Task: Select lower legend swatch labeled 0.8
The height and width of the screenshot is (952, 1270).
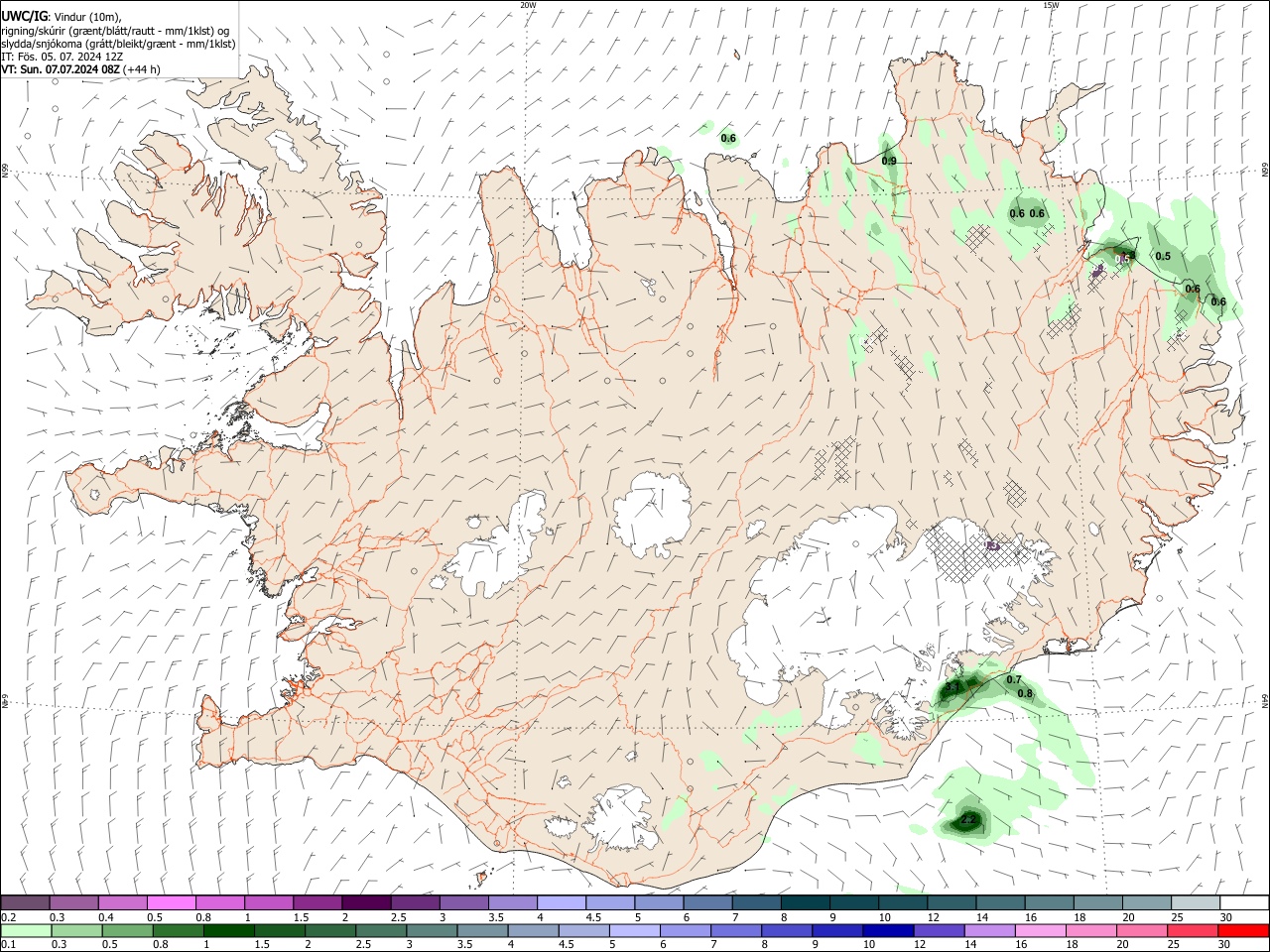Action: click(178, 930)
